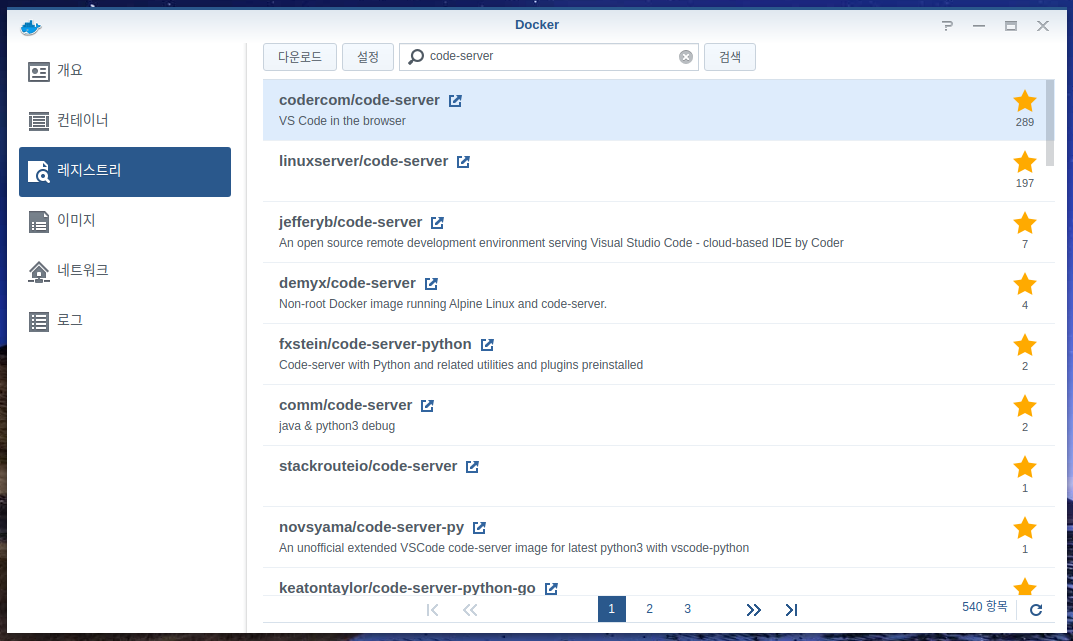
Task: Open the 로그 log section
Action: (x=125, y=321)
